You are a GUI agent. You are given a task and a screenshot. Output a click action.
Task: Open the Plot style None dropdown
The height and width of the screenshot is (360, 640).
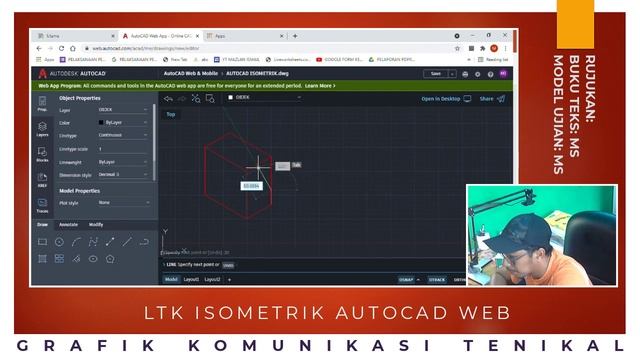click(x=124, y=202)
